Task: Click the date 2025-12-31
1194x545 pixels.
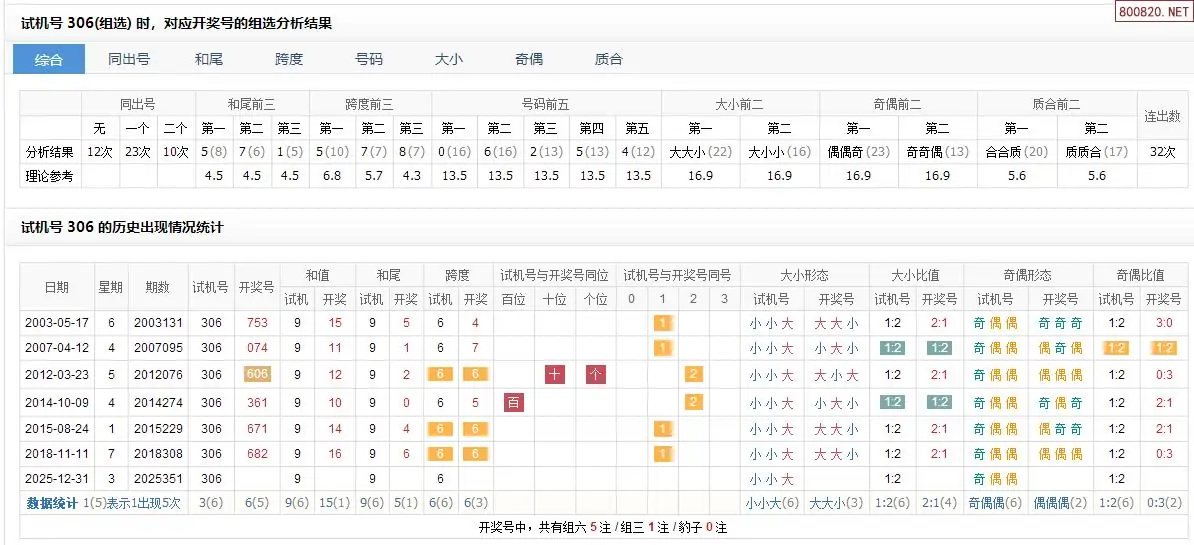Action: pyautogui.click(x=57, y=479)
